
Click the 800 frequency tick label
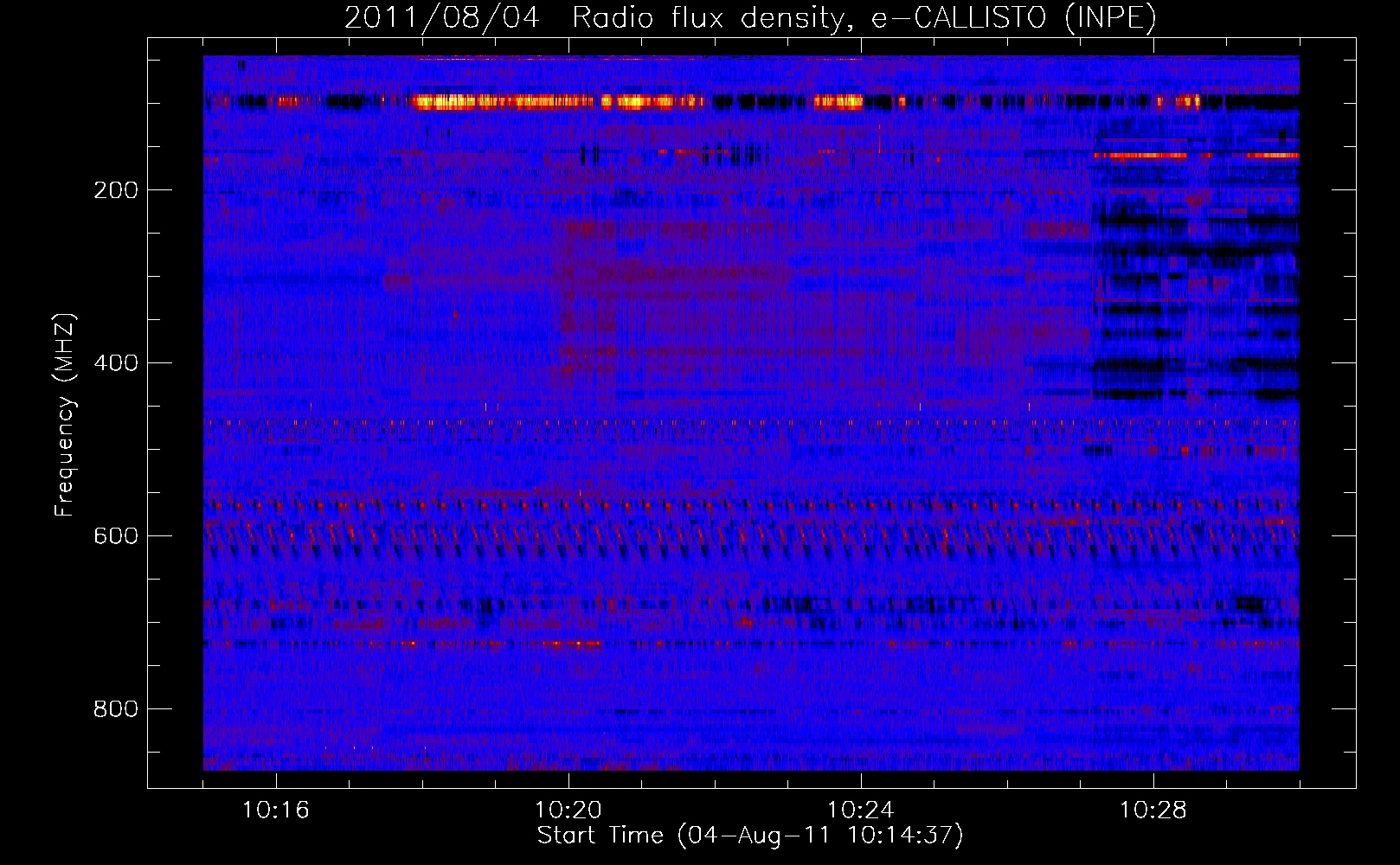pyautogui.click(x=116, y=709)
